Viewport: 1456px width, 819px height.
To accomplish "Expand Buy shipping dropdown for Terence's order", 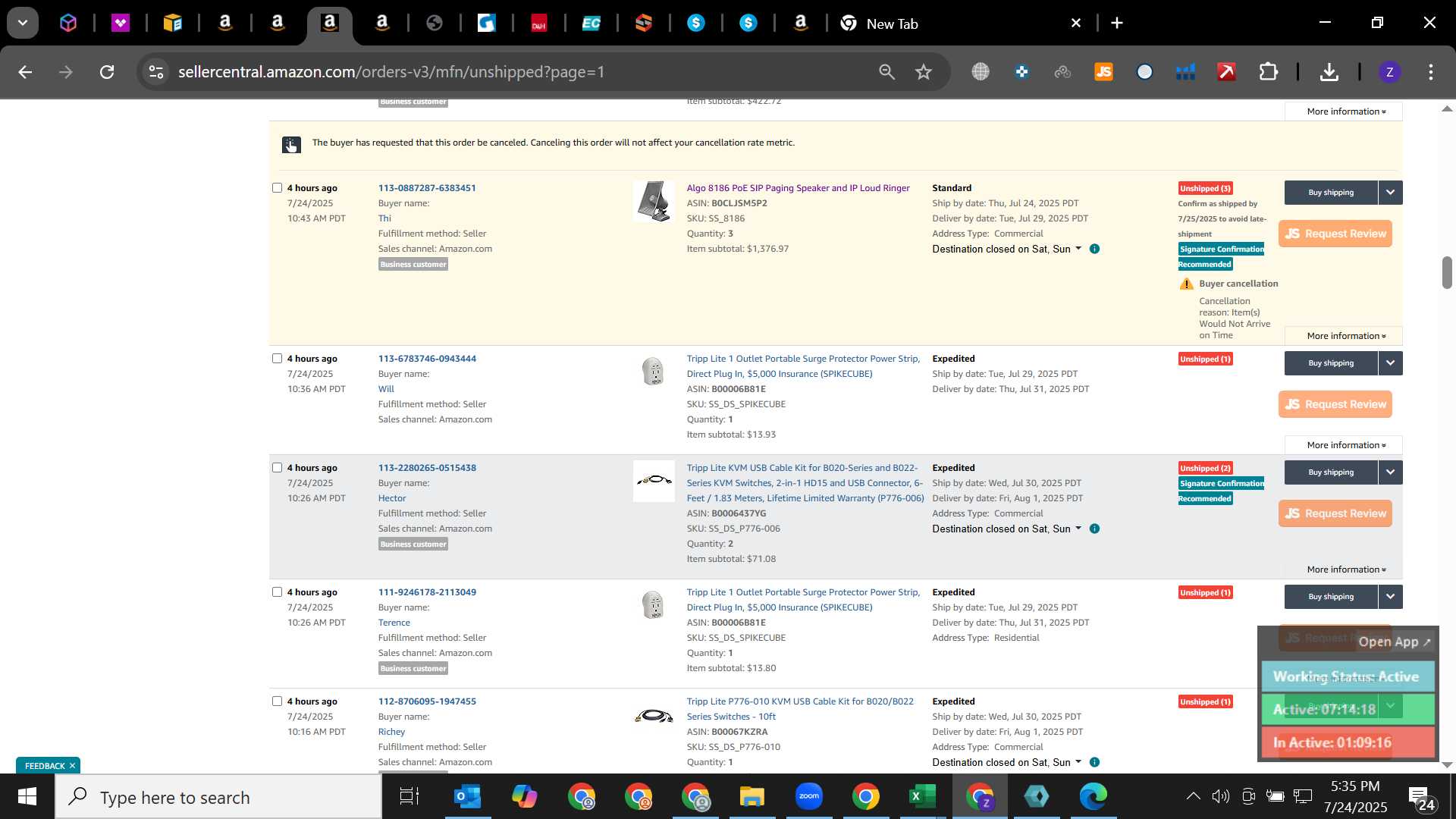I will pos(1390,597).
